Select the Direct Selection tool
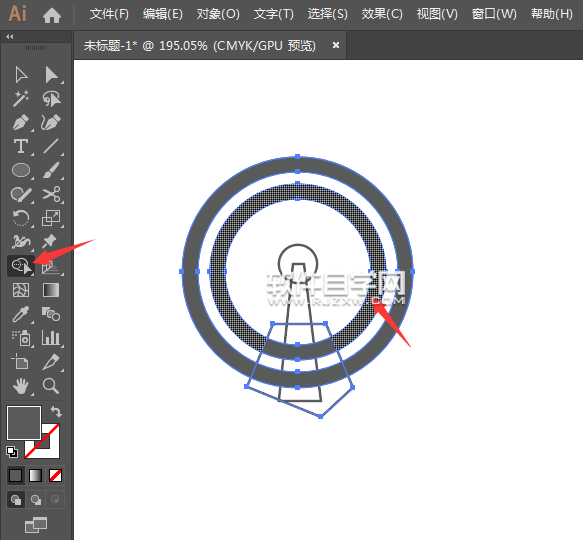583x540 pixels. [x=51, y=75]
